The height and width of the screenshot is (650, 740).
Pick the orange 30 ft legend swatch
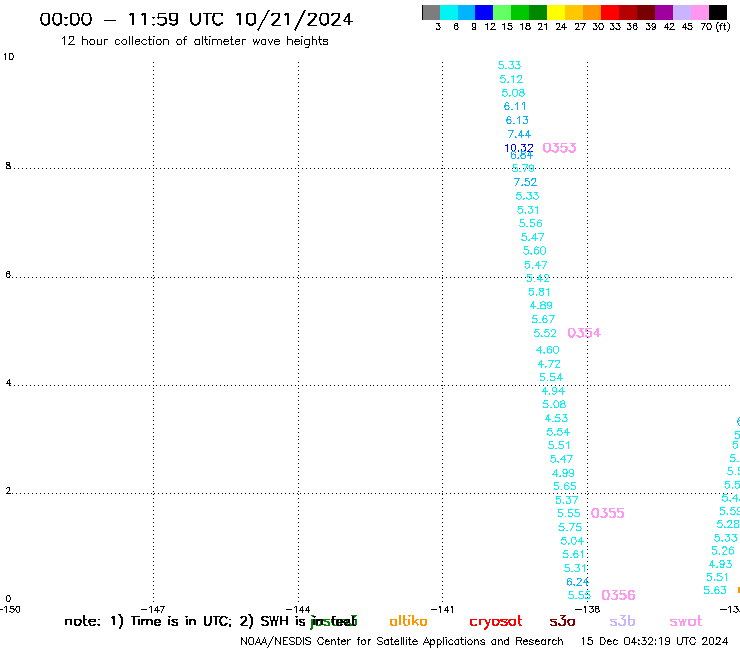(592, 12)
